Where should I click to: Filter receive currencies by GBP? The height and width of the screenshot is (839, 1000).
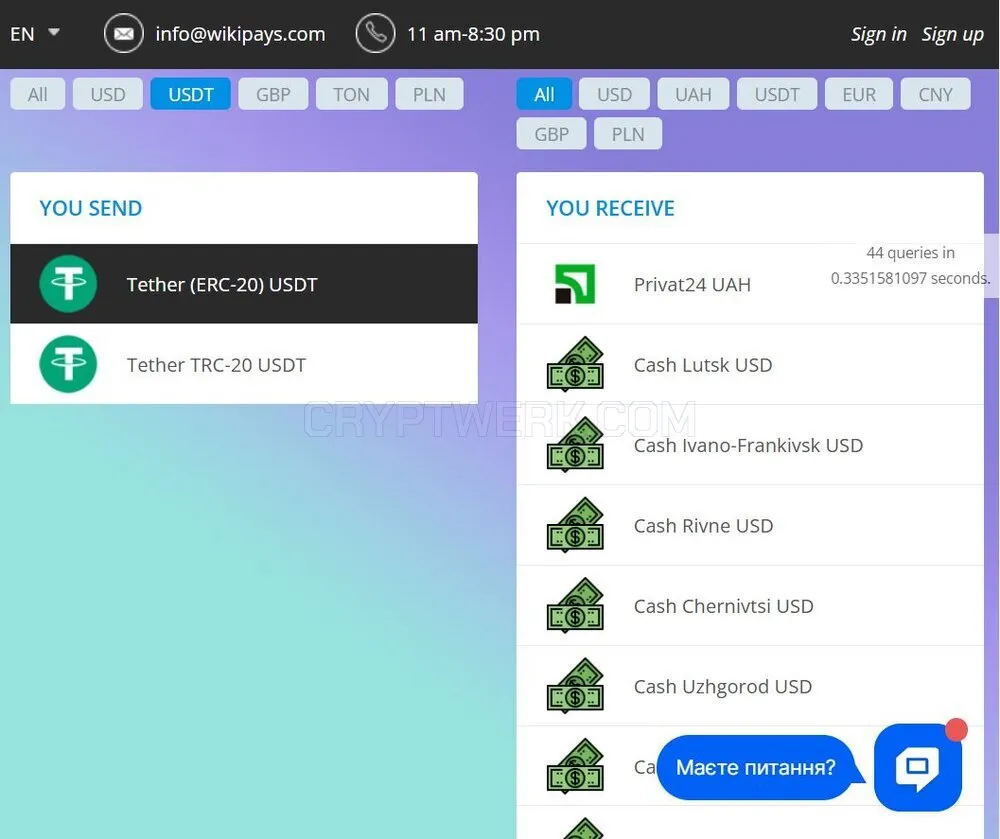point(552,134)
